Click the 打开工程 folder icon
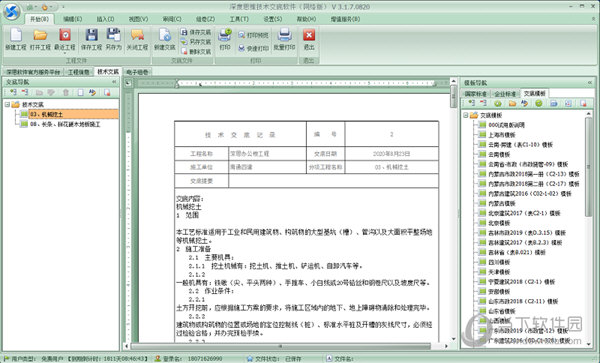The image size is (600, 363). [40, 35]
